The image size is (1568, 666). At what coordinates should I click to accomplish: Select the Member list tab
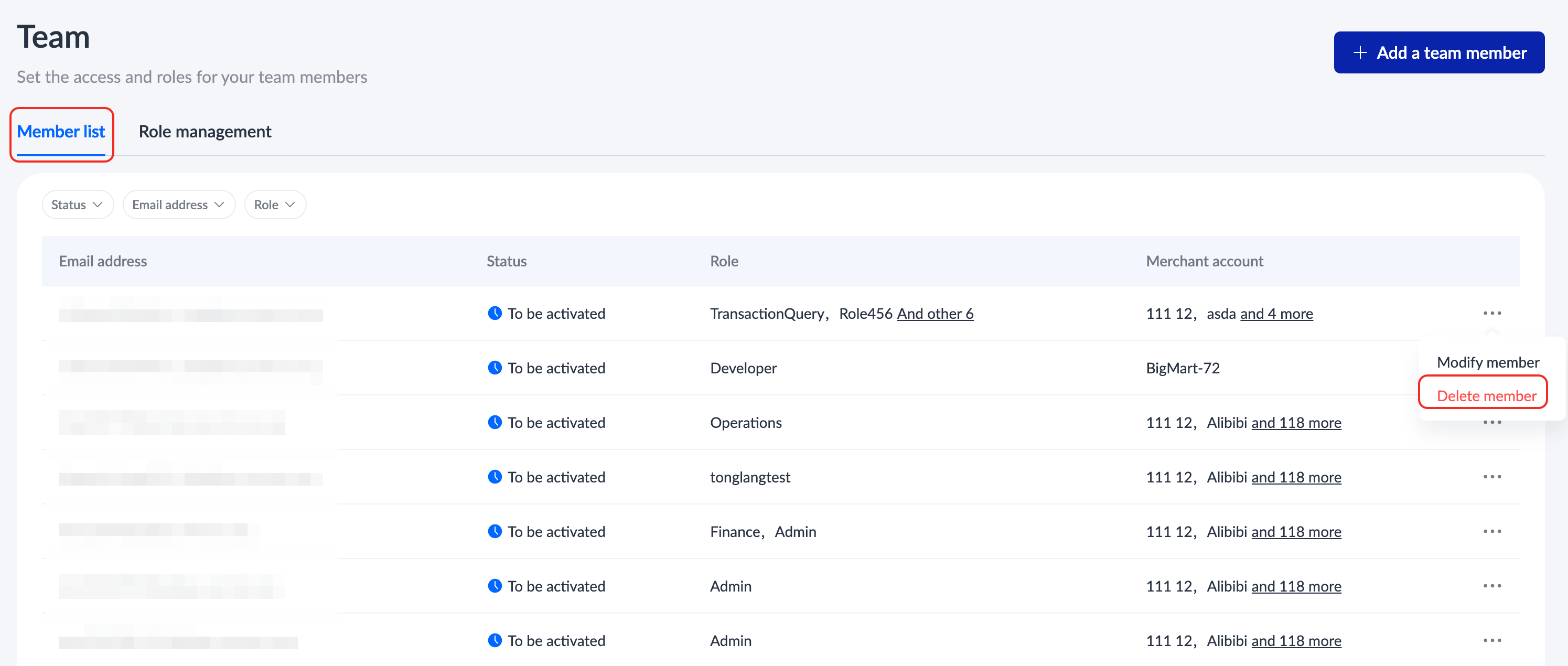(x=61, y=132)
